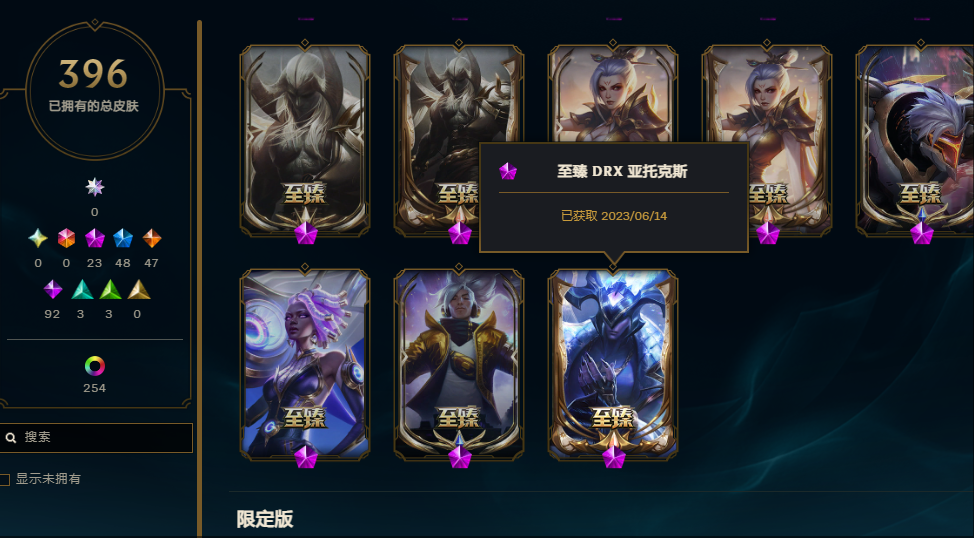Click the 限定版 section heading

click(265, 519)
